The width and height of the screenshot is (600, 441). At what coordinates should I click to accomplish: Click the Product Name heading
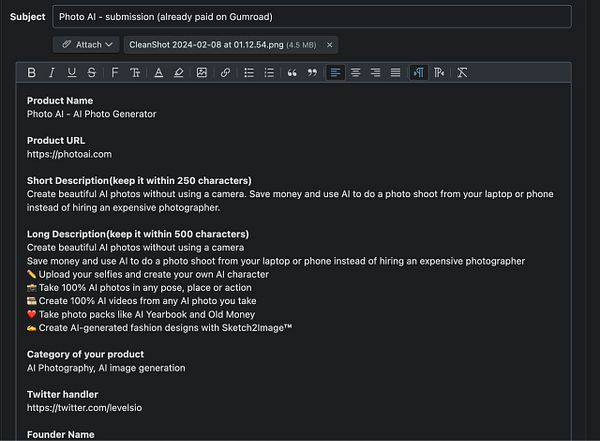click(60, 101)
